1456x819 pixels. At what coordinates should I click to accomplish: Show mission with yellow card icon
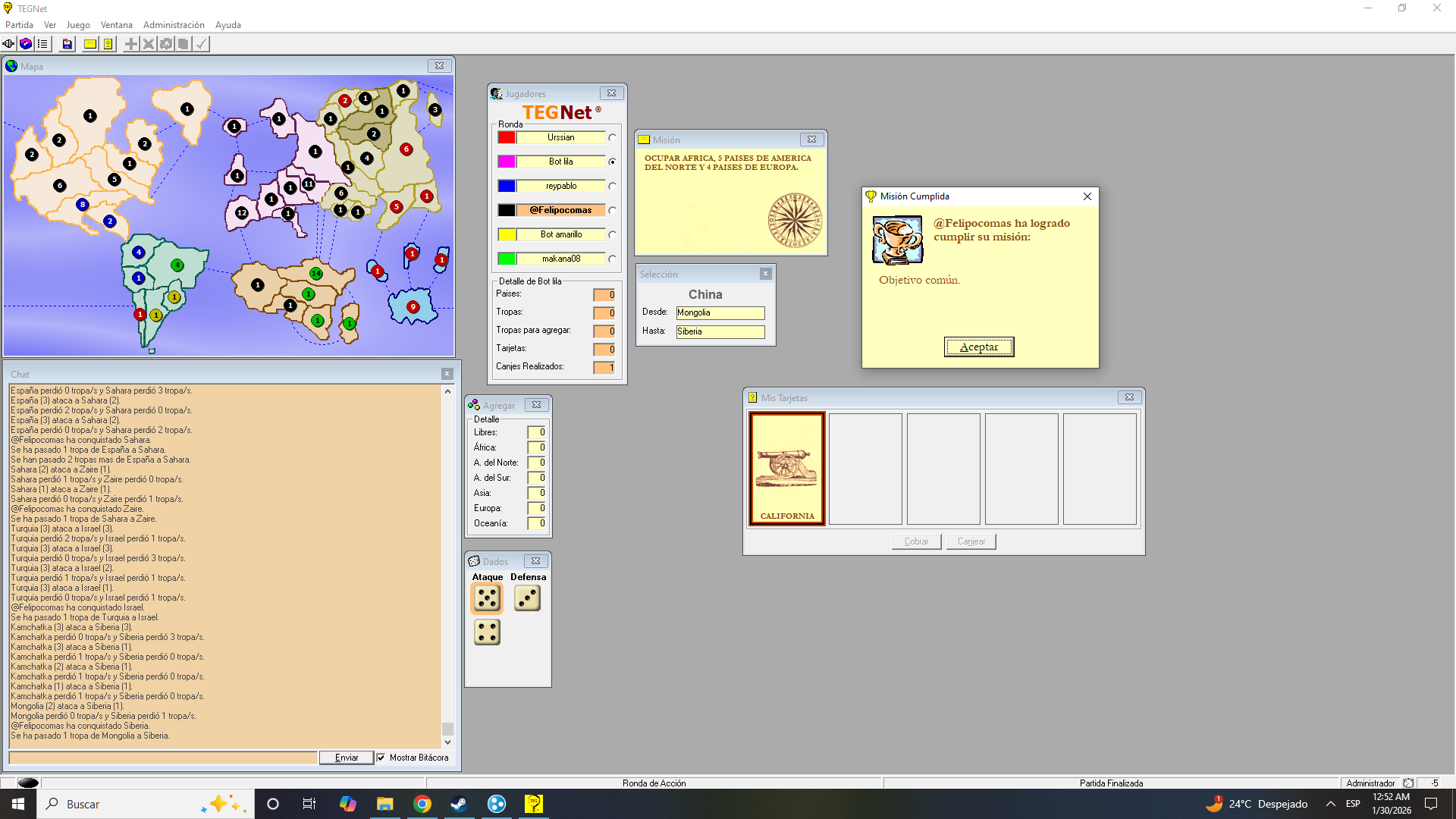tap(90, 44)
